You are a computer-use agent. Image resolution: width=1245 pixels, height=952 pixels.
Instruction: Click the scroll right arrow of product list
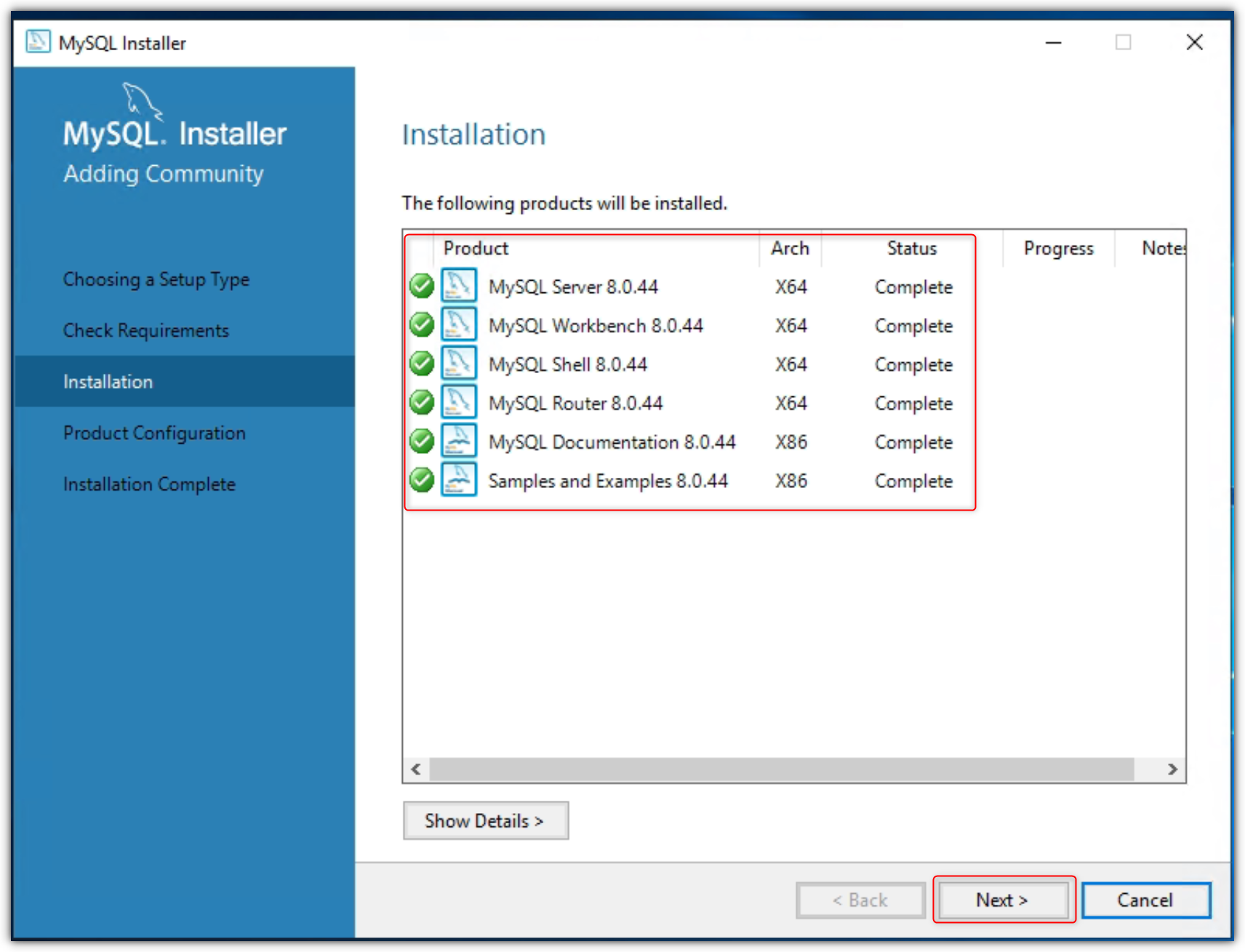tap(1172, 769)
